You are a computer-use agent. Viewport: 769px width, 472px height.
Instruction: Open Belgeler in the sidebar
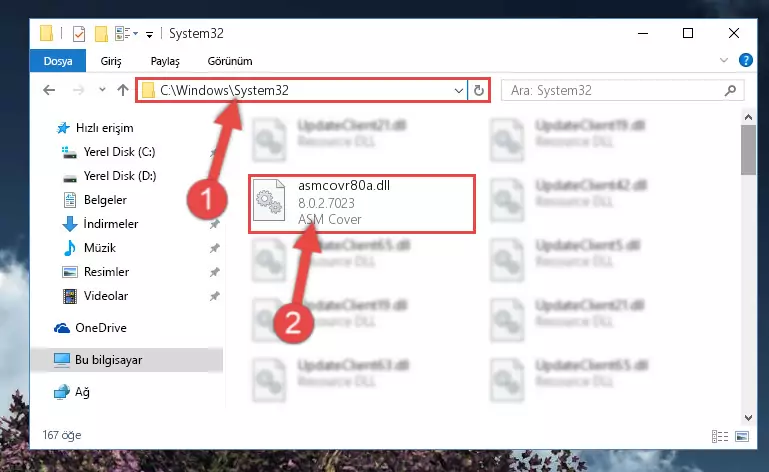(x=105, y=200)
